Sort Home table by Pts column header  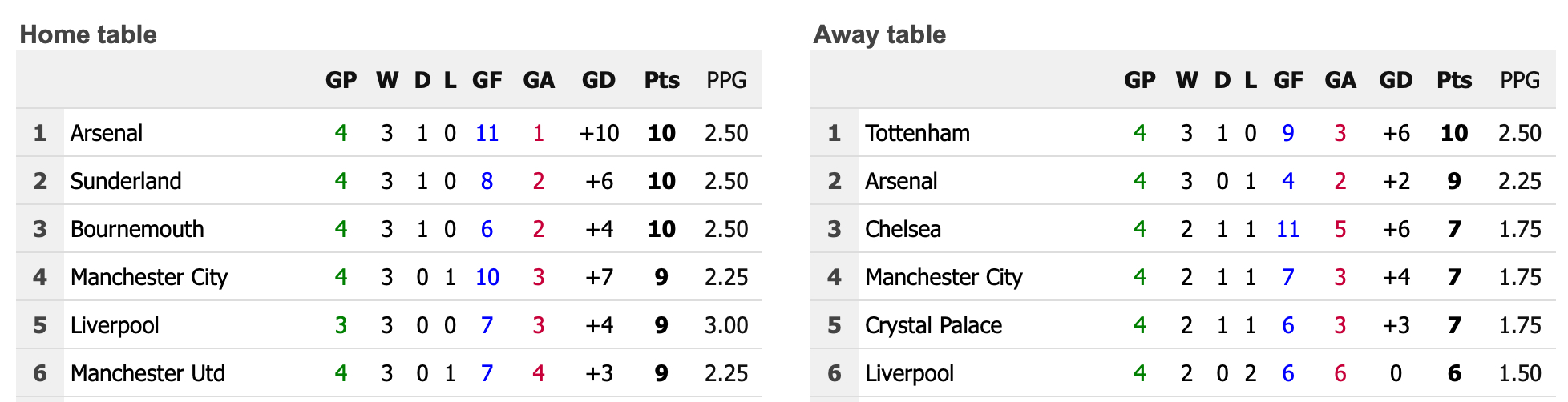661,80
